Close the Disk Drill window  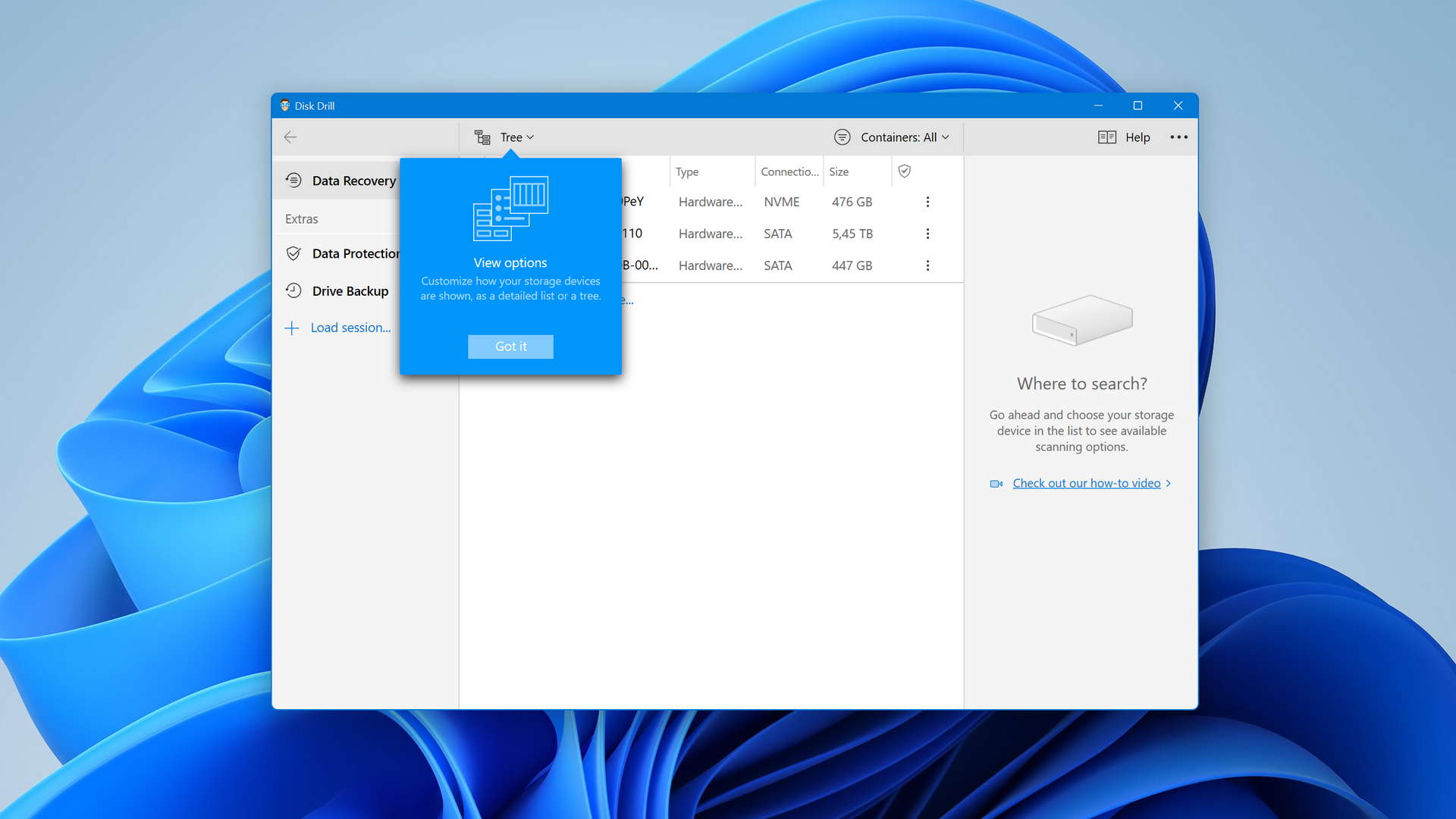coord(1178,105)
